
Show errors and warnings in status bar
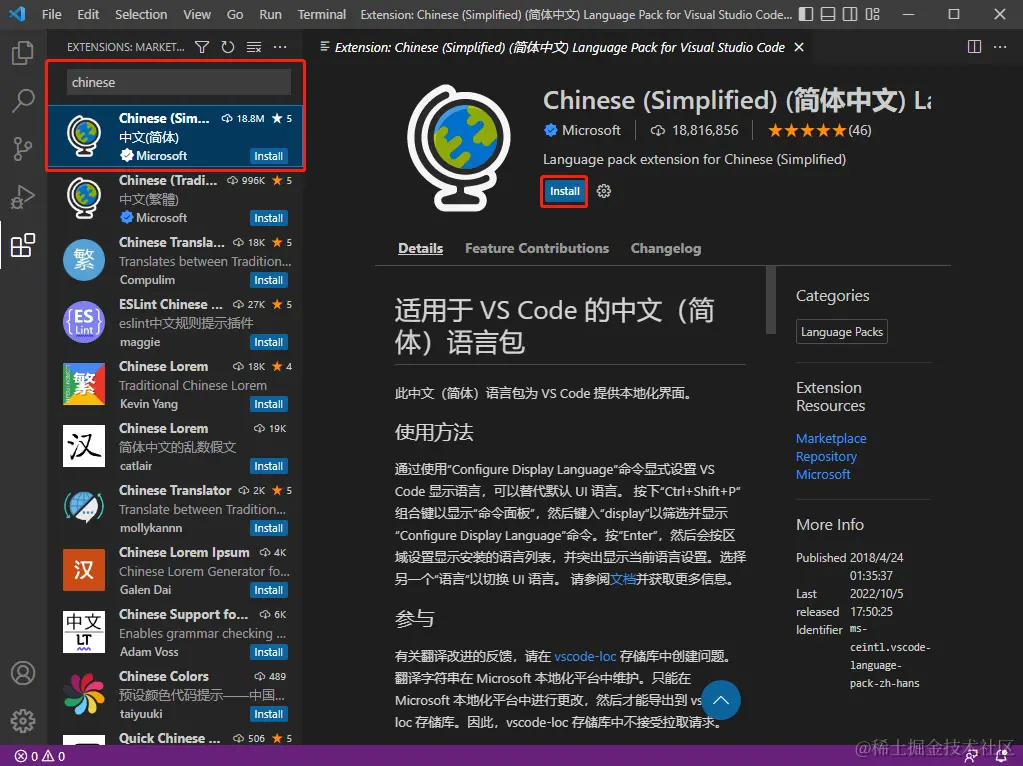pyautogui.click(x=40, y=756)
